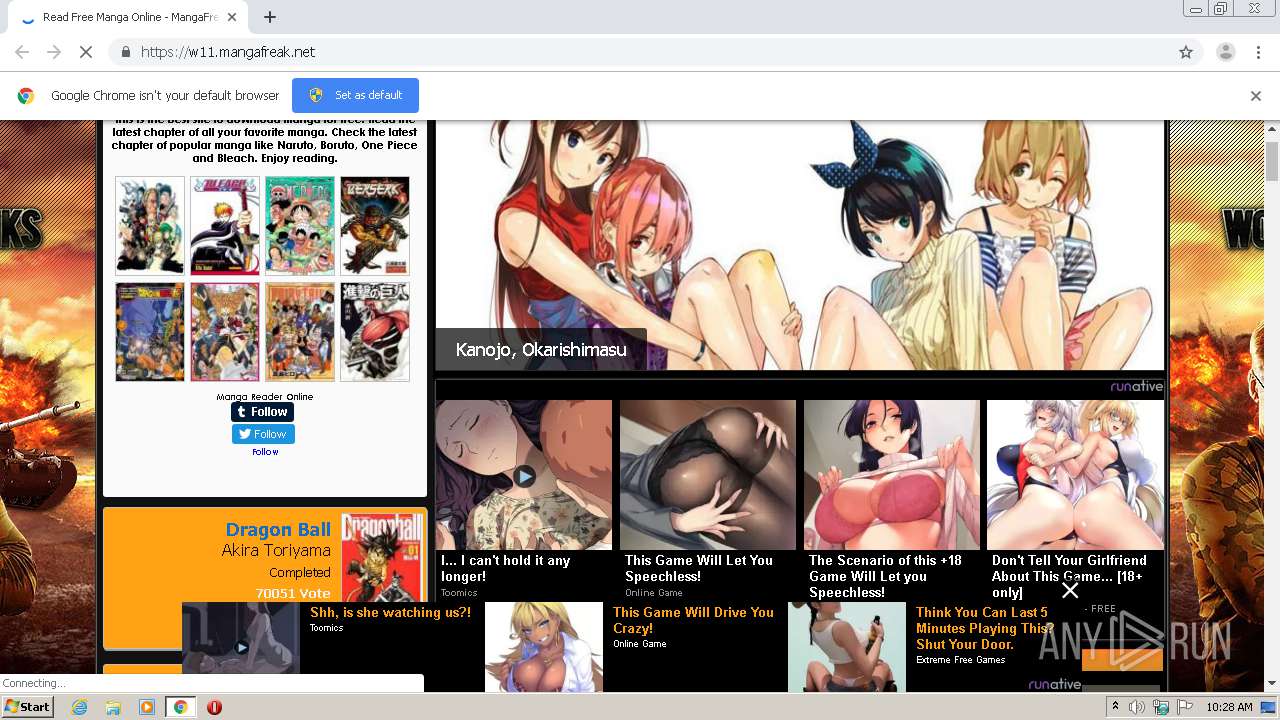Click the small blue Follow link
The height and width of the screenshot is (720, 1280).
pos(265,452)
